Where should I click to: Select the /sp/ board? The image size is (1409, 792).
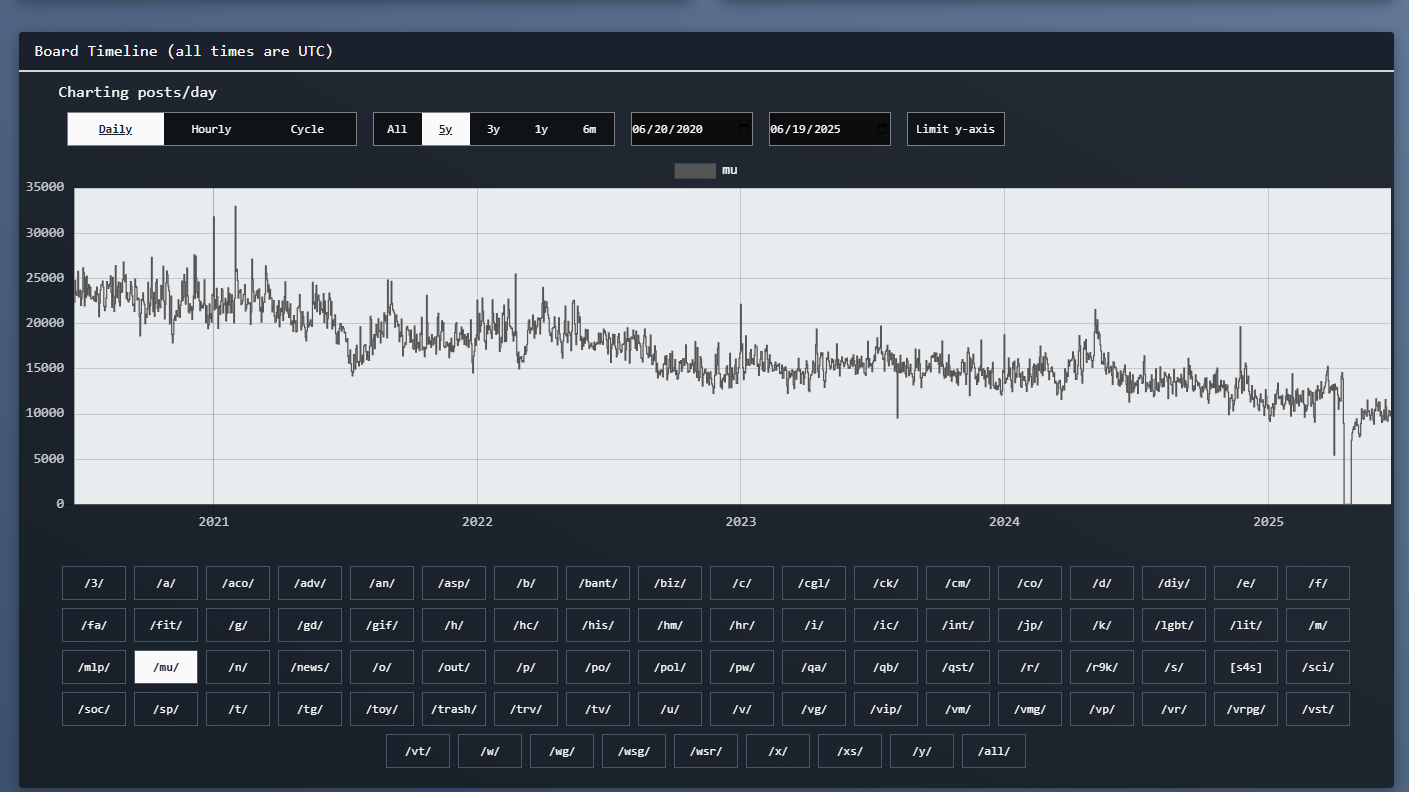166,709
